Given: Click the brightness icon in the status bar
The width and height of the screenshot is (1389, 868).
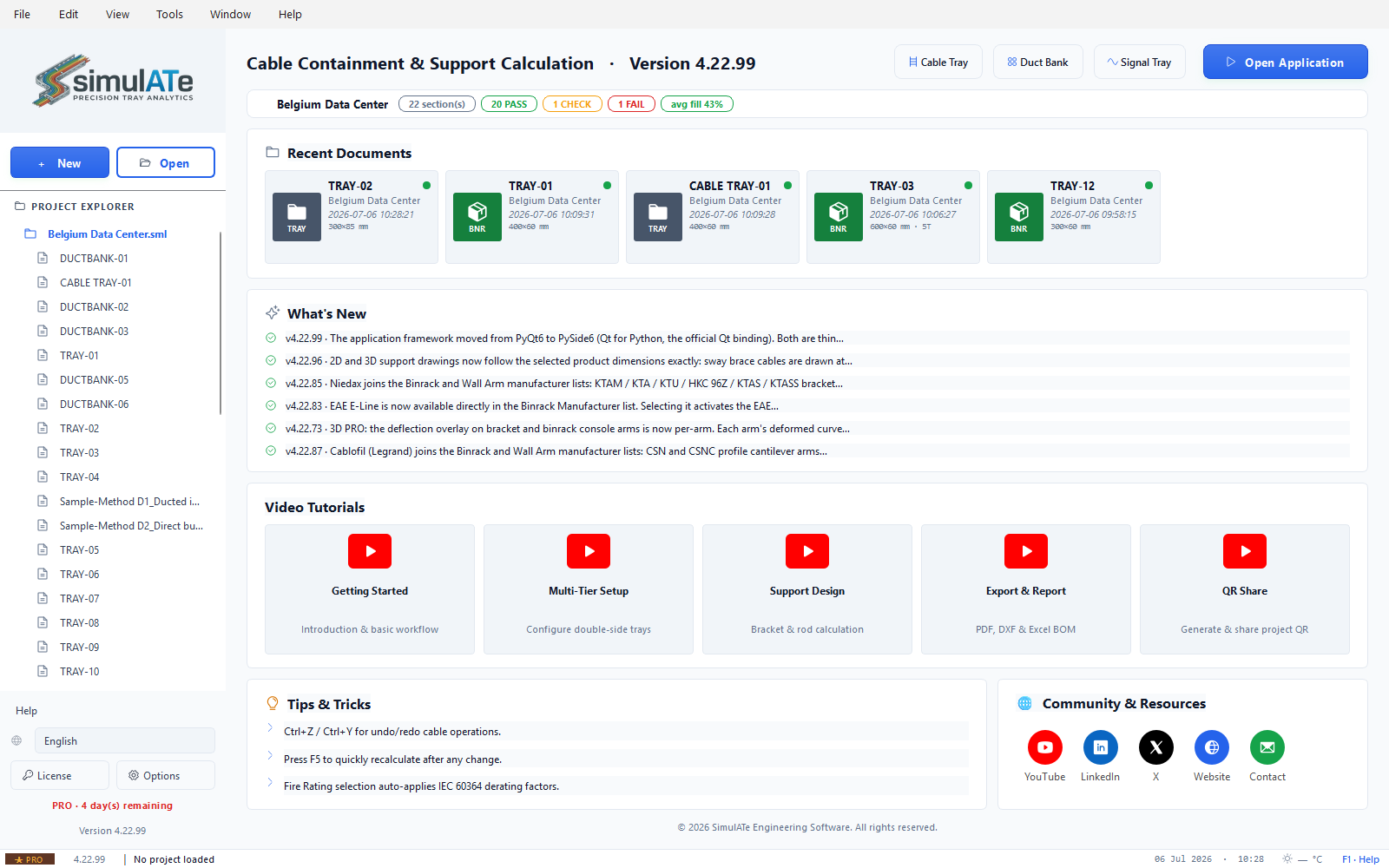Looking at the screenshot, I should pyautogui.click(x=1287, y=858).
